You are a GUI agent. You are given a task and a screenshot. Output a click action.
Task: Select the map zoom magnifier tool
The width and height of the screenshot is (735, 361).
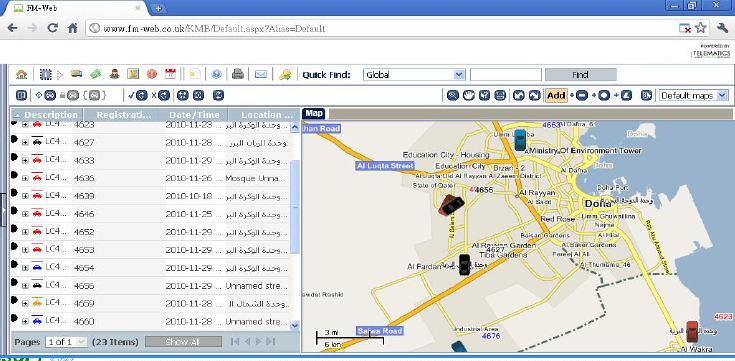coord(452,96)
